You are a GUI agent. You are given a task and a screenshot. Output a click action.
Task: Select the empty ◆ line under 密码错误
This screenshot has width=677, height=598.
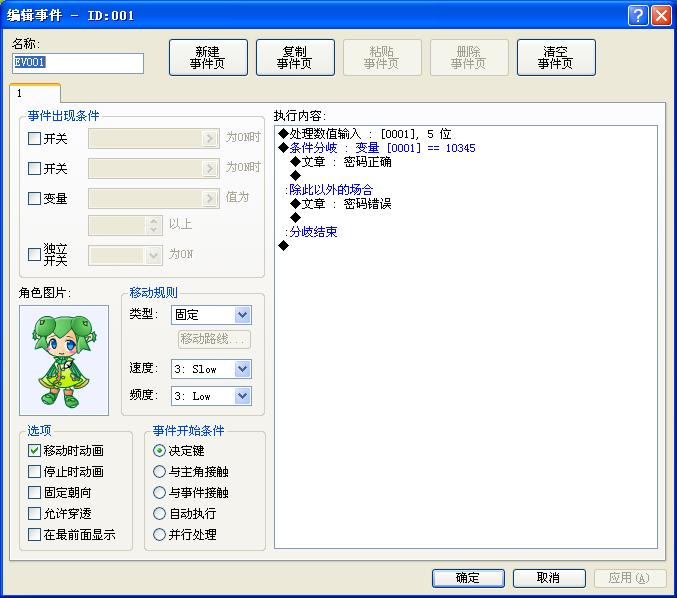295,218
